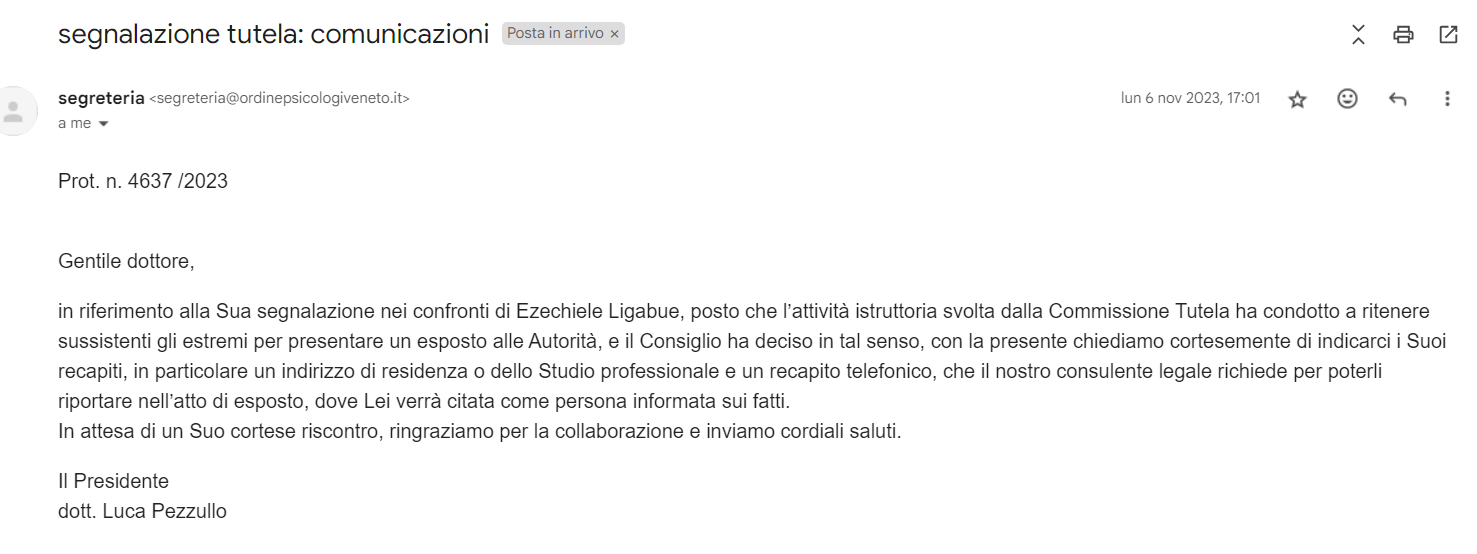Viewport: 1477px width, 554px height.
Task: Add an emoji reaction to the message
Action: [1348, 98]
